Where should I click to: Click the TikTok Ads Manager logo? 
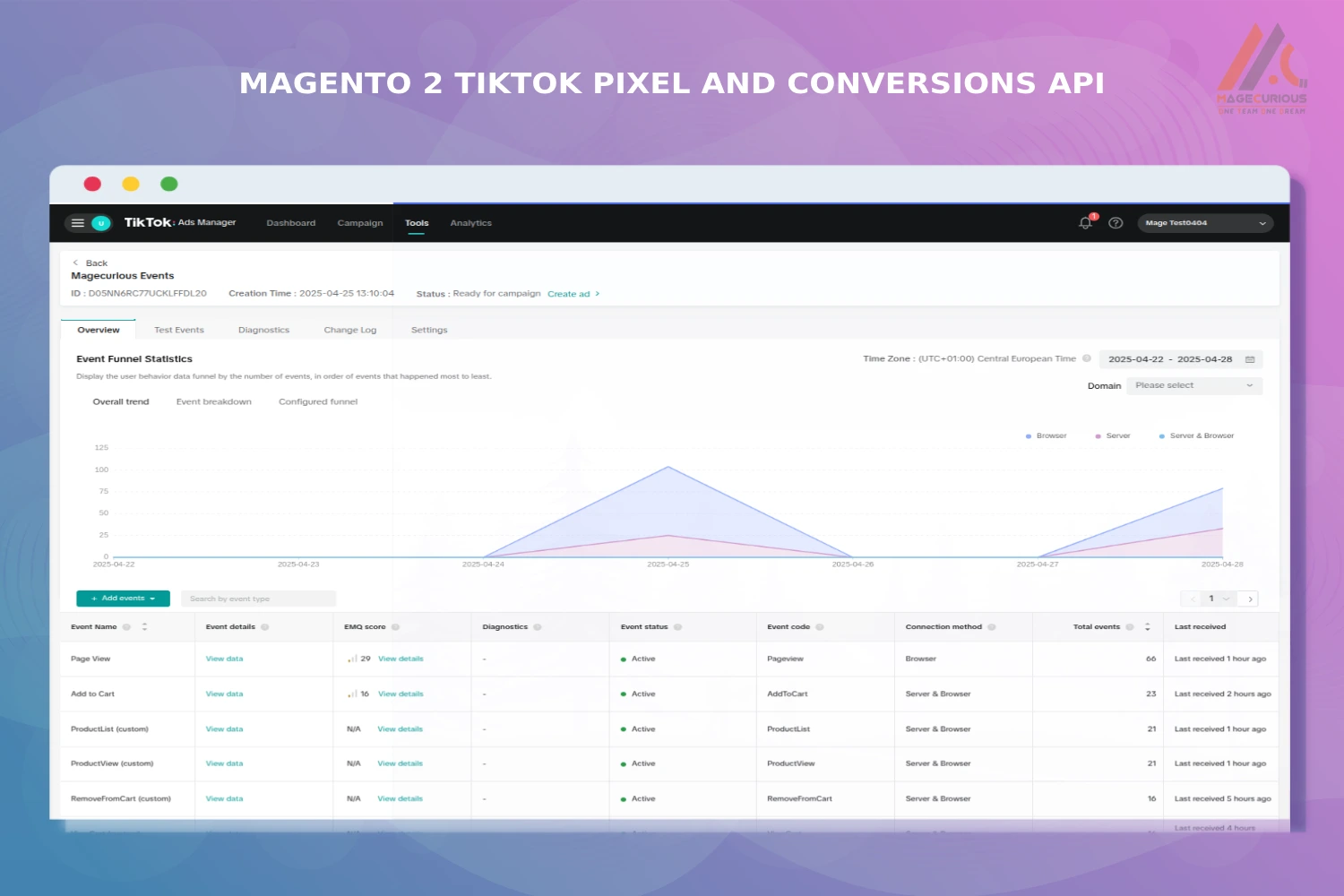coord(146,222)
